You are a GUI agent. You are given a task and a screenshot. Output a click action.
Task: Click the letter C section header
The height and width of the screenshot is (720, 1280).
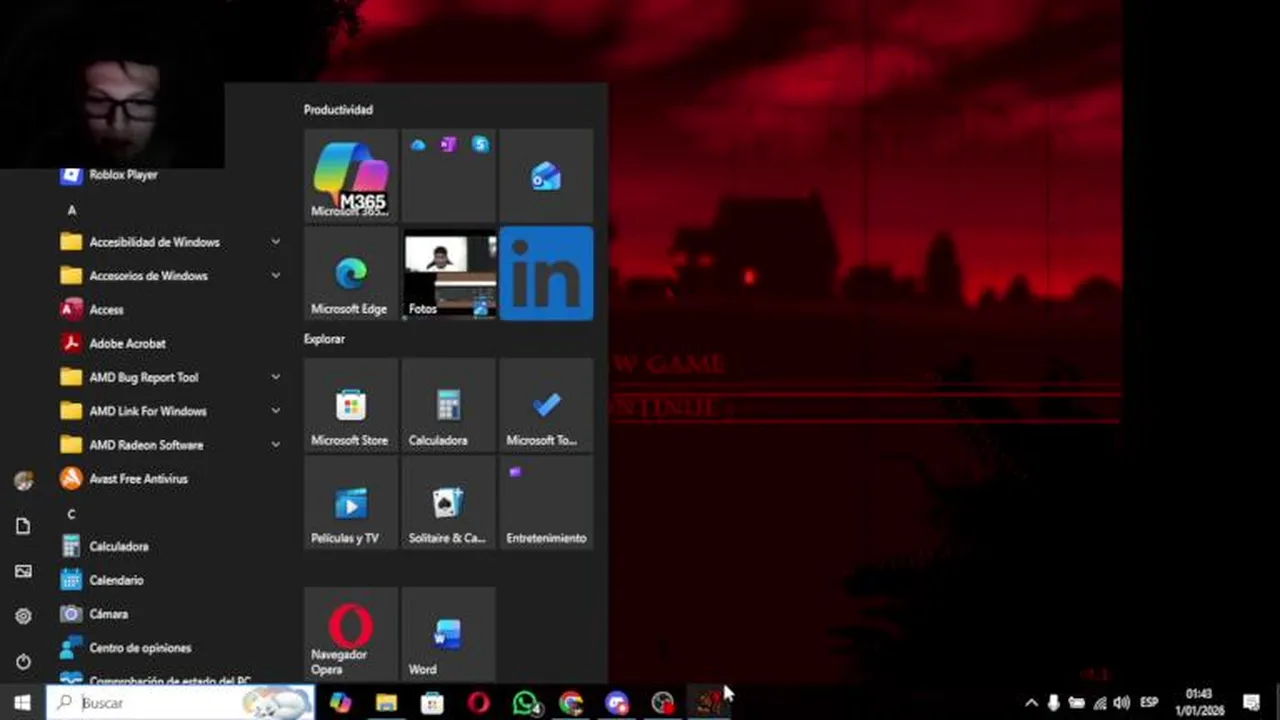pos(71,514)
